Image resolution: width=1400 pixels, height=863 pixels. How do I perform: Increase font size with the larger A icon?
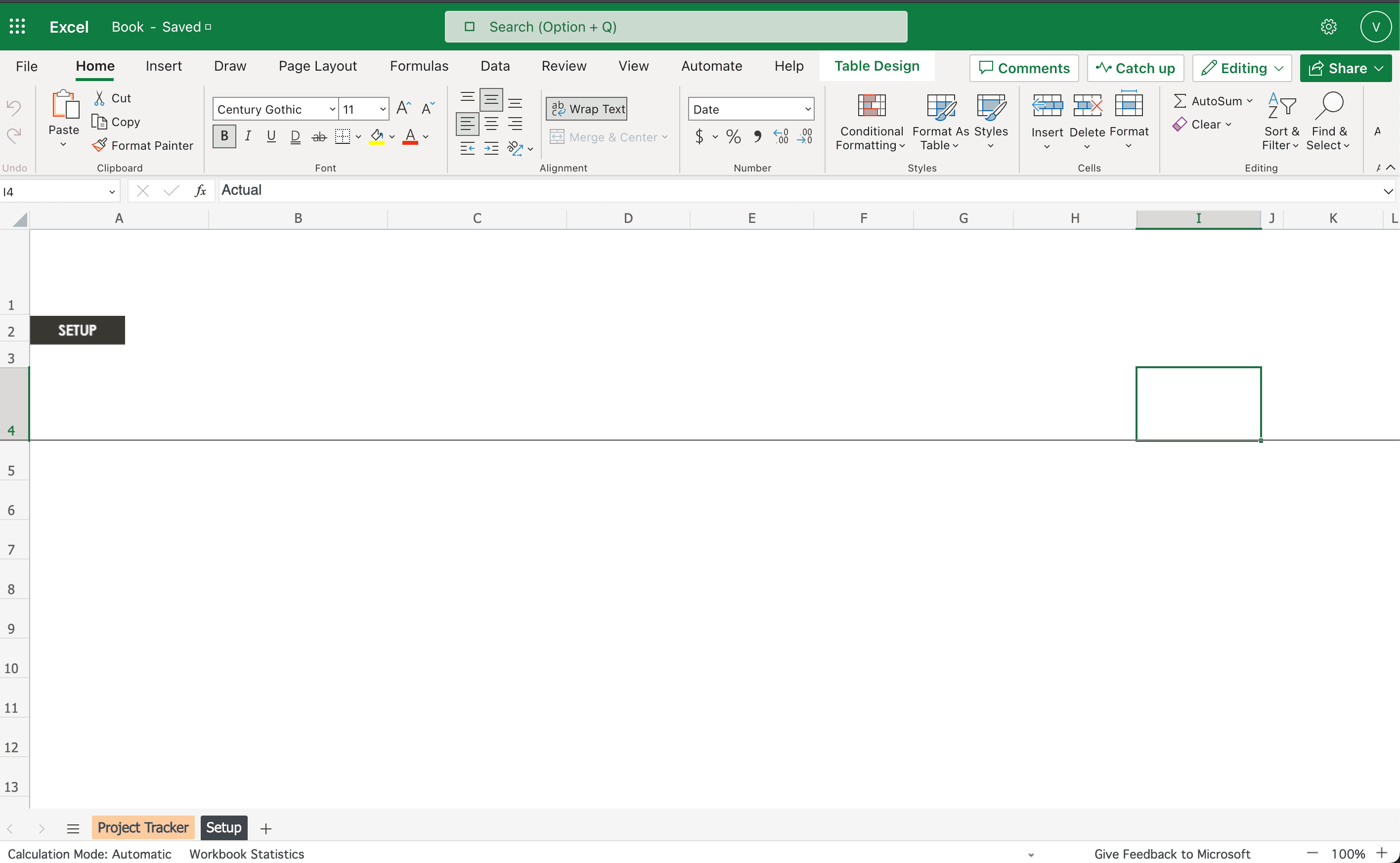(x=403, y=108)
